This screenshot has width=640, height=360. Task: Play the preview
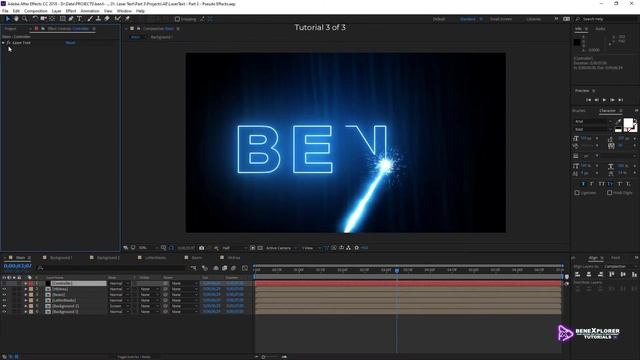[x=604, y=100]
